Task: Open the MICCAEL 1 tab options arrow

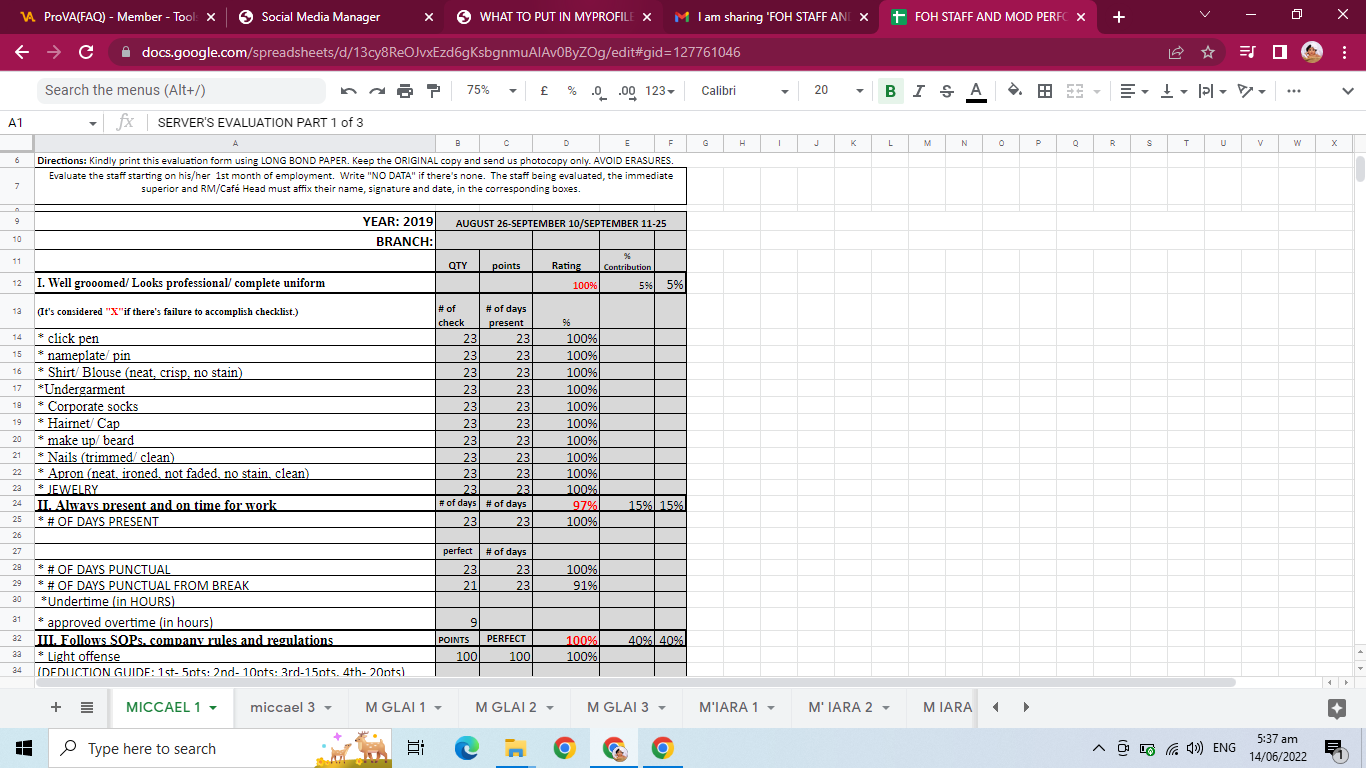Action: point(212,708)
